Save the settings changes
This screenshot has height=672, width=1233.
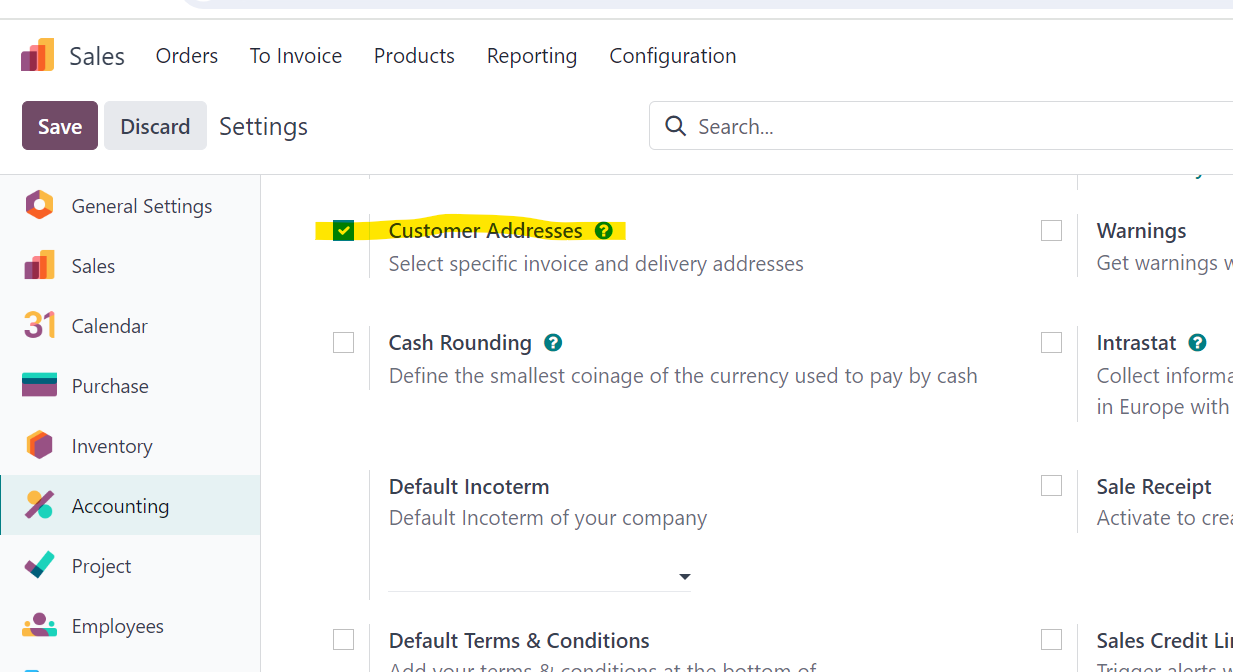click(60, 126)
